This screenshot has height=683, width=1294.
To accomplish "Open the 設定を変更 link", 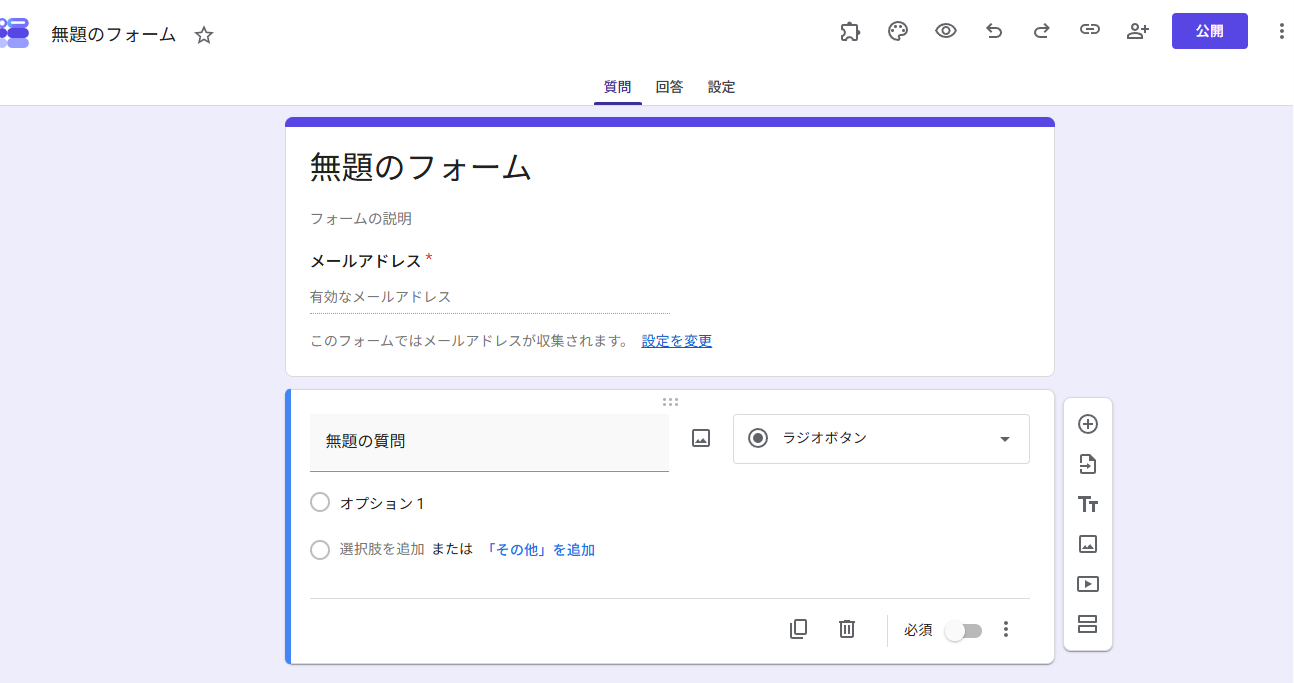I will click(677, 341).
